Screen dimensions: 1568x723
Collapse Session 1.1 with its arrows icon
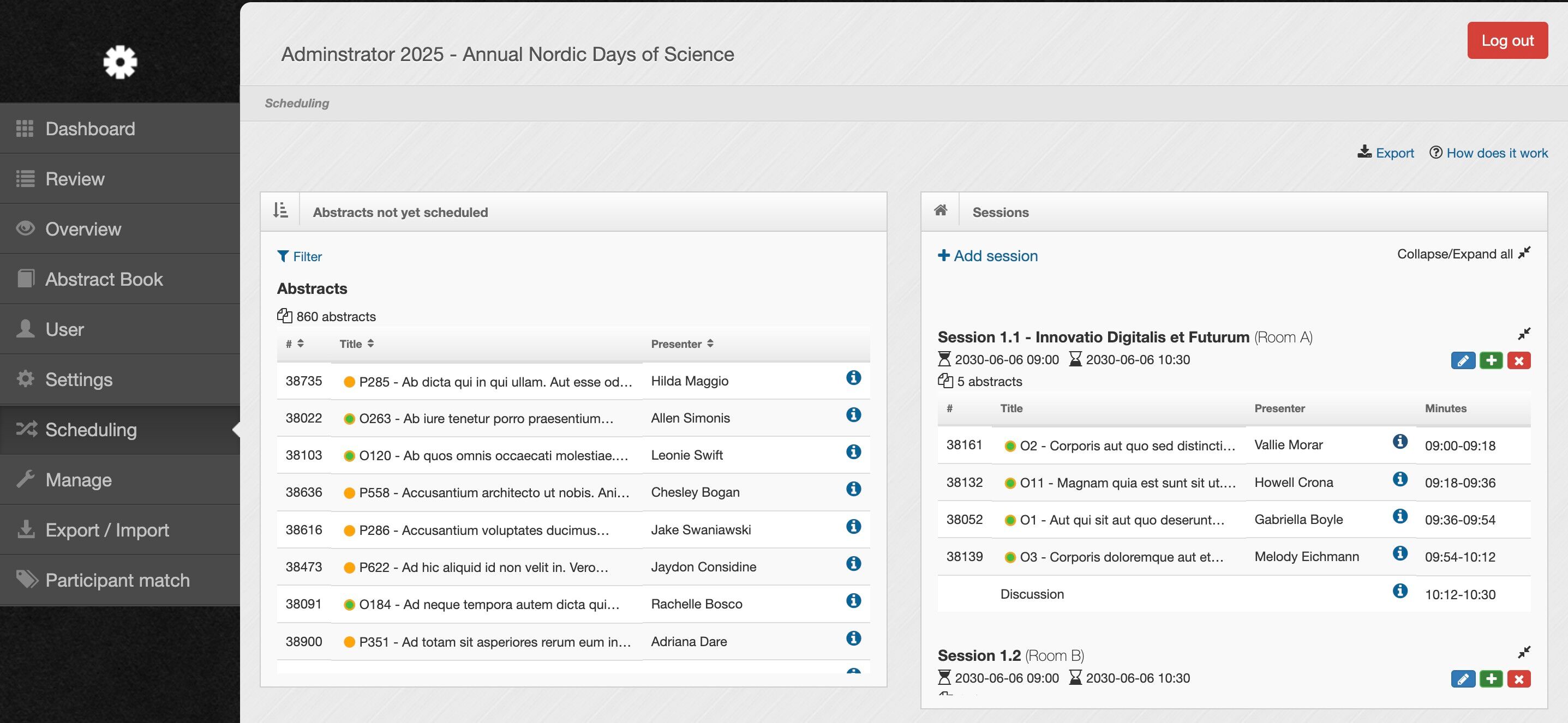pyautogui.click(x=1524, y=334)
